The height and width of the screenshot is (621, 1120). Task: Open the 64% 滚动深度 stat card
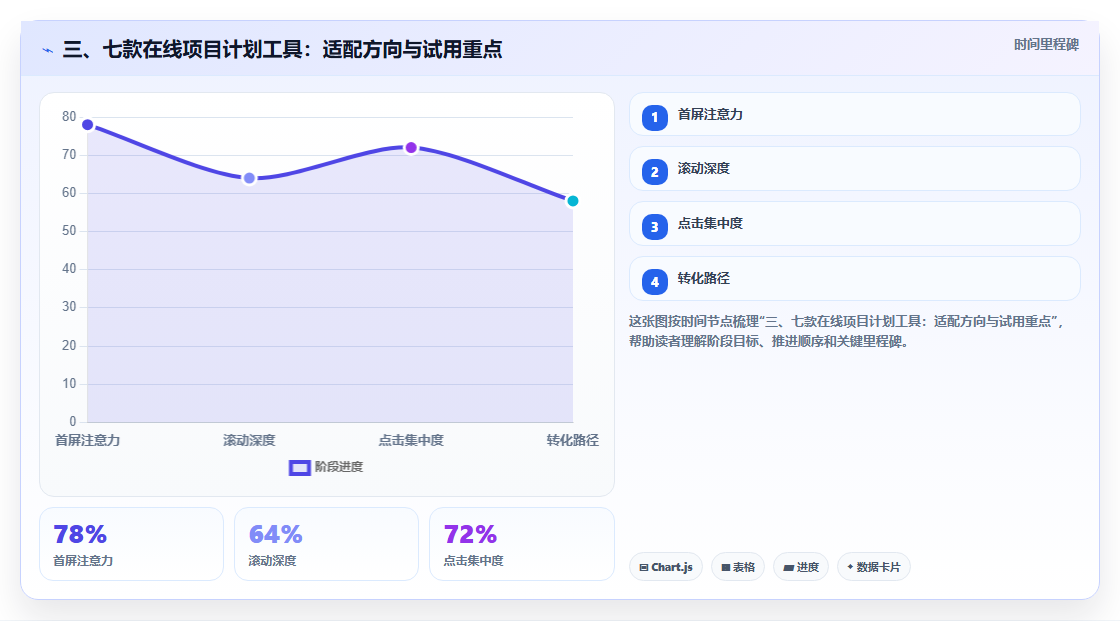(326, 544)
